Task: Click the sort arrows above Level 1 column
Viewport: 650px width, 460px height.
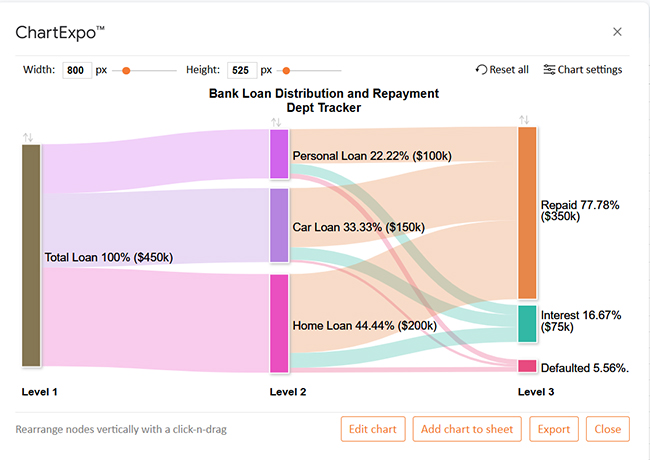Action: click(28, 136)
